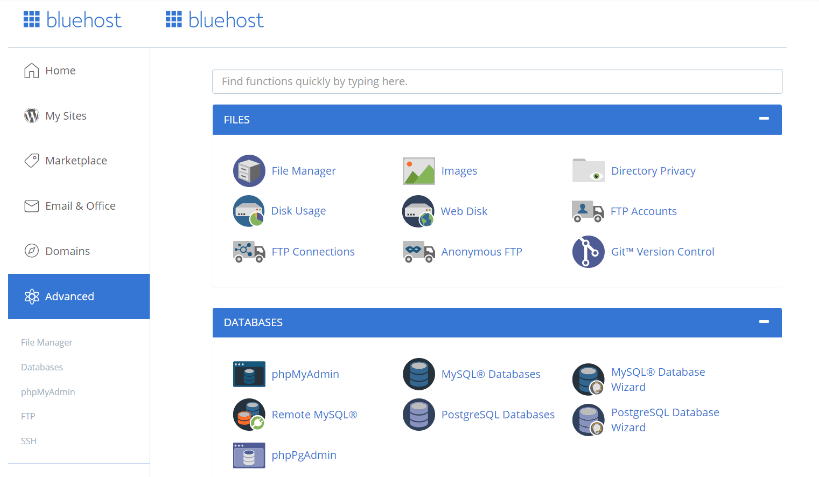819x477 pixels.
Task: Click the phpPgAdmin icon
Action: point(249,455)
